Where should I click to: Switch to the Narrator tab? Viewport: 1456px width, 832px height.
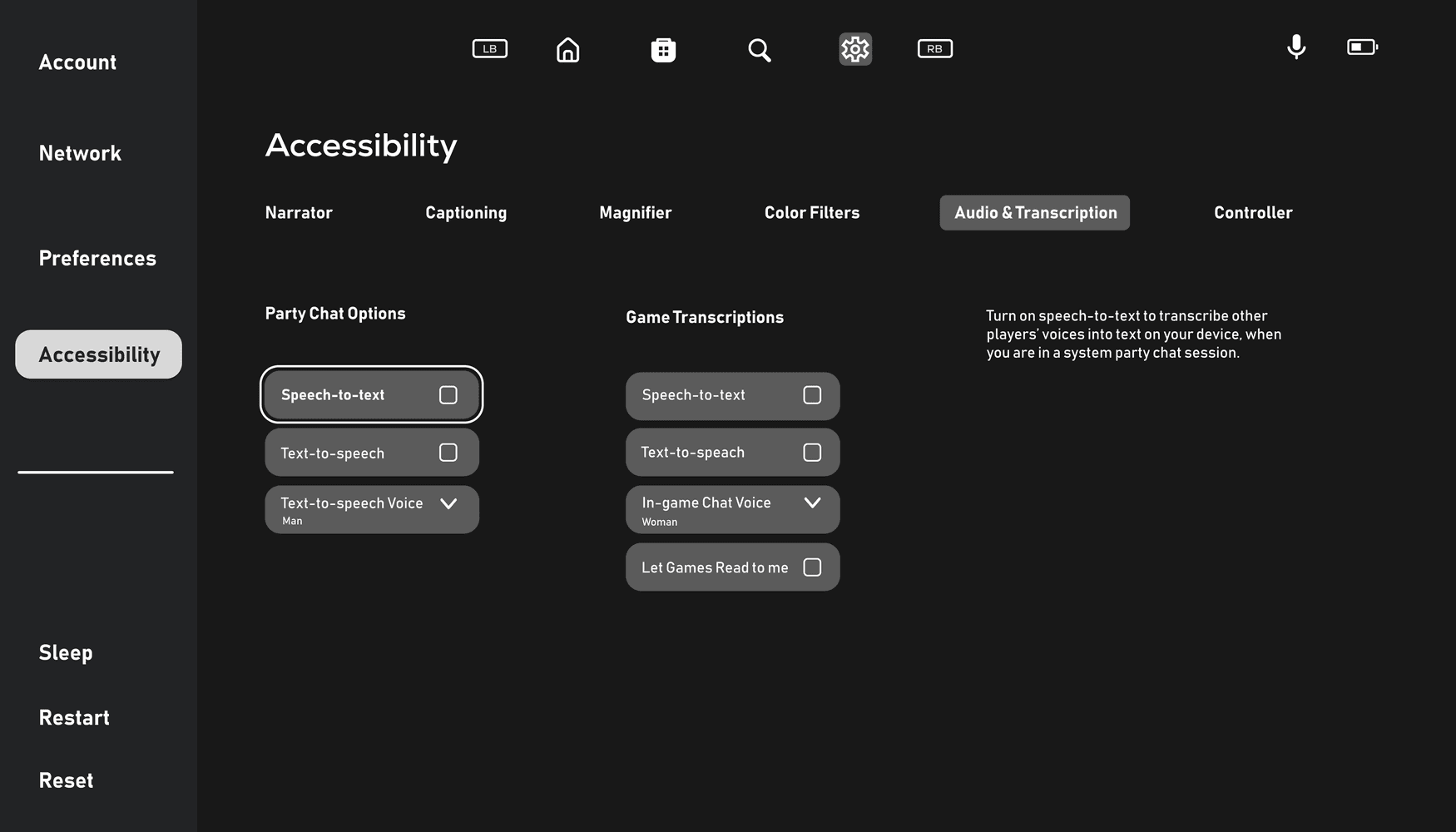pos(299,213)
